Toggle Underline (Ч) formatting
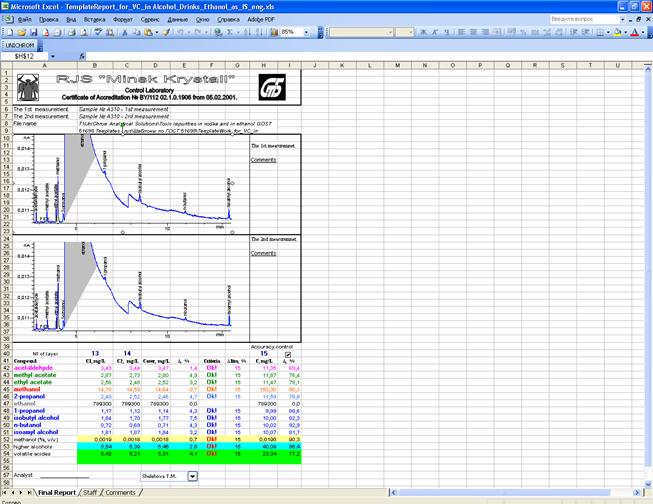This screenshot has width=653, height=504. (446, 32)
